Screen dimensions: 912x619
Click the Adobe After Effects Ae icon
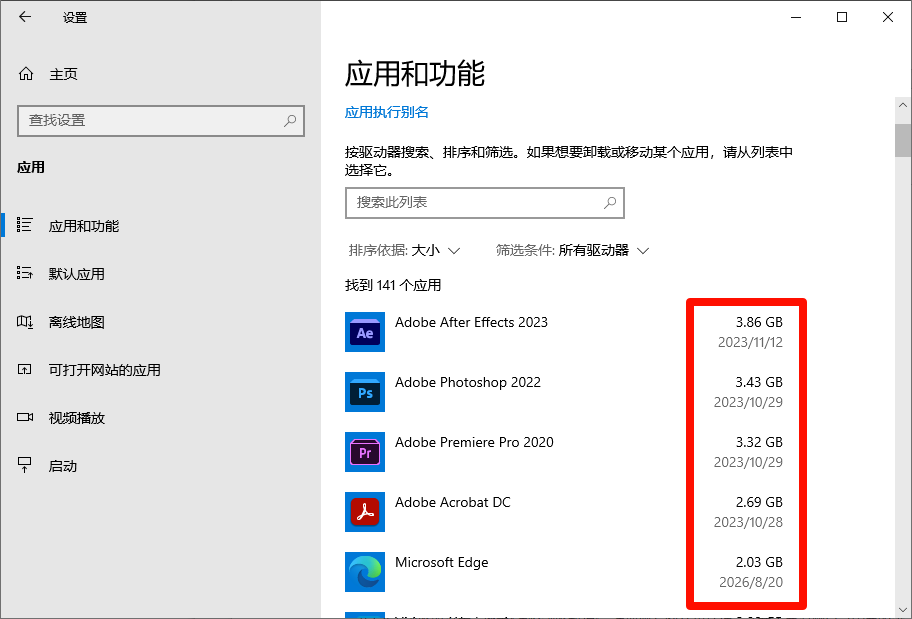365,332
